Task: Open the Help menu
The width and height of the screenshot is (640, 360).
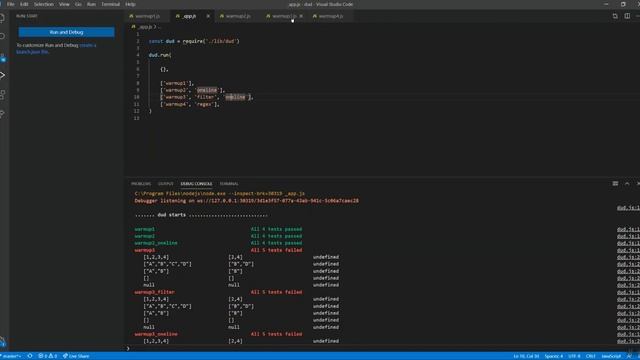Action: 130,4
